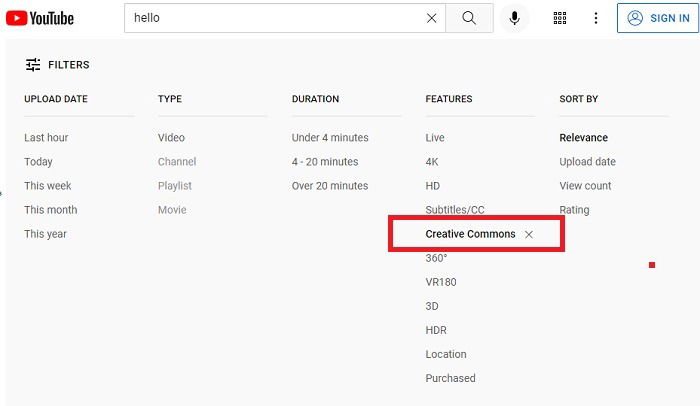
Task: Sort results by Rating
Action: point(574,210)
